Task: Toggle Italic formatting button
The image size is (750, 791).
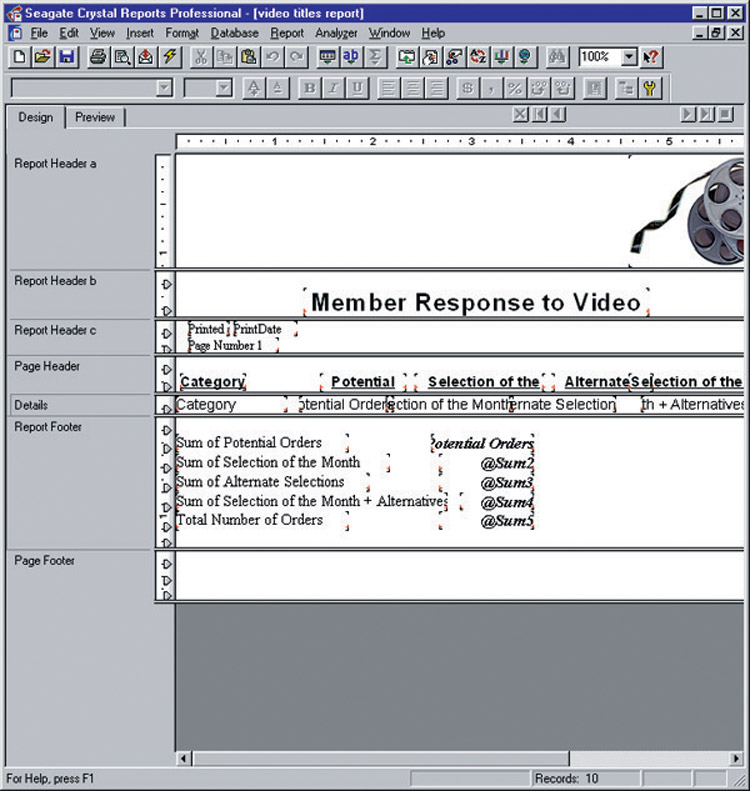Action: coord(333,88)
